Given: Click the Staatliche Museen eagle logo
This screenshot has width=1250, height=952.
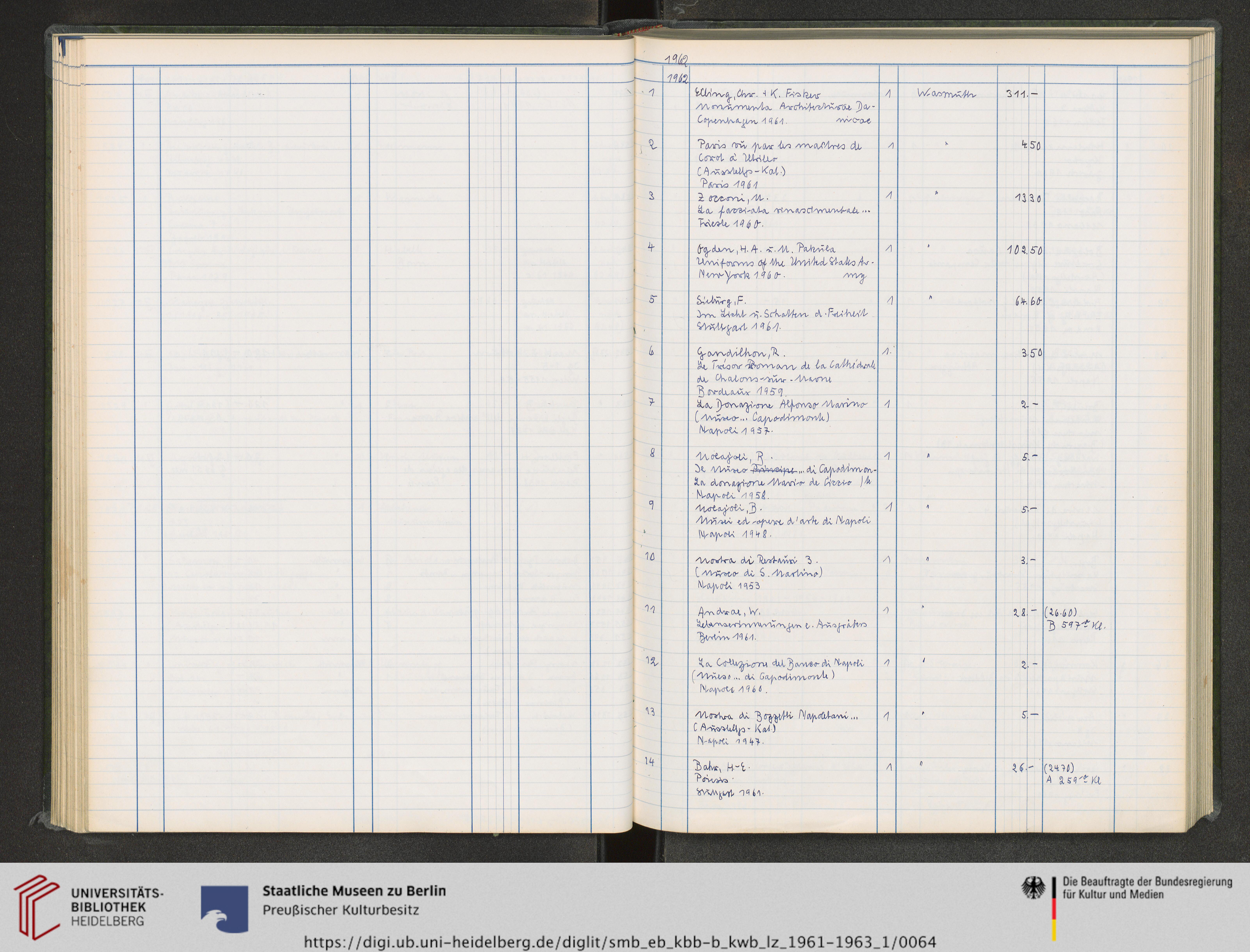Looking at the screenshot, I should click(x=224, y=909).
